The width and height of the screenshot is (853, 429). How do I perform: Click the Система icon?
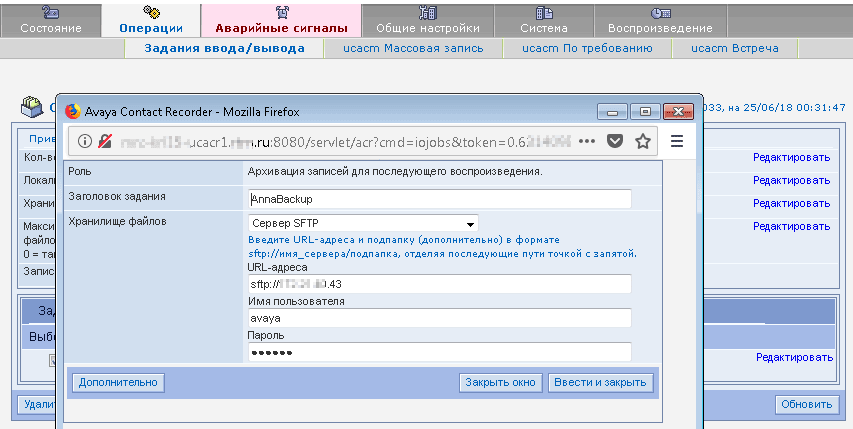(x=544, y=13)
